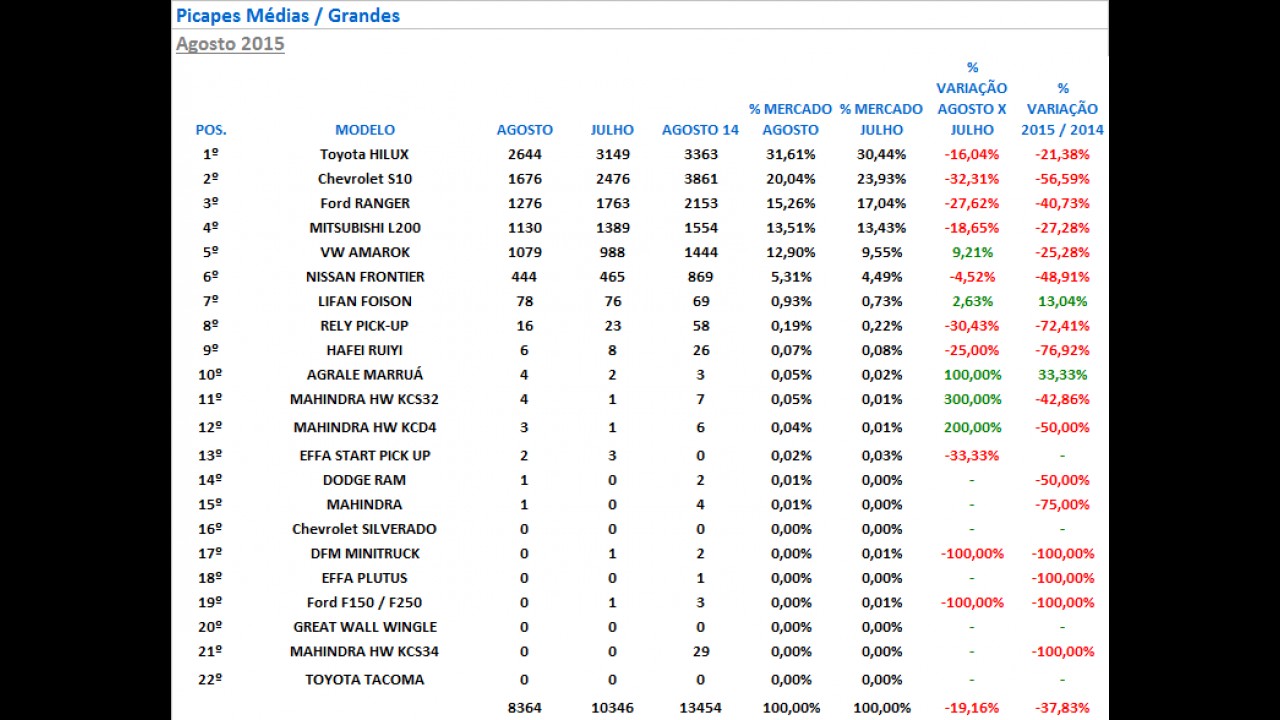The width and height of the screenshot is (1280, 720).
Task: Select the KCS34 August 14 value '29'
Action: tap(700, 651)
